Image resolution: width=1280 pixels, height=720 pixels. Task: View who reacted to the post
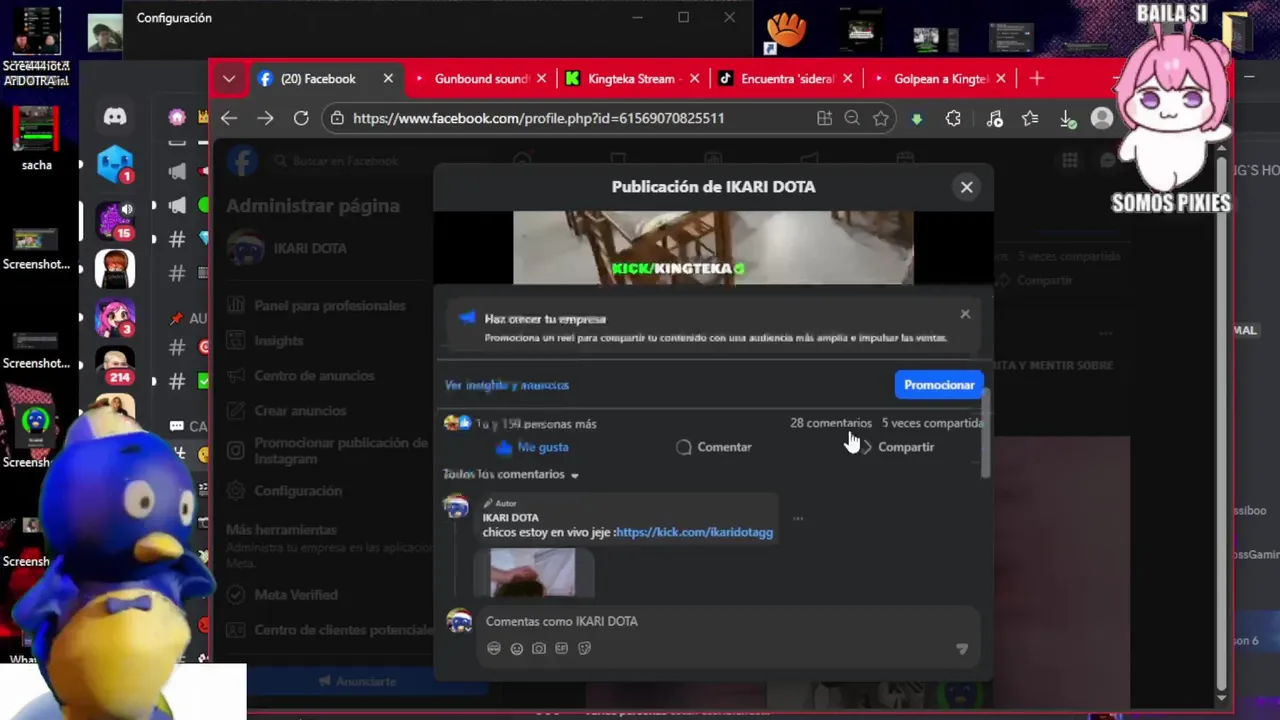pos(520,424)
